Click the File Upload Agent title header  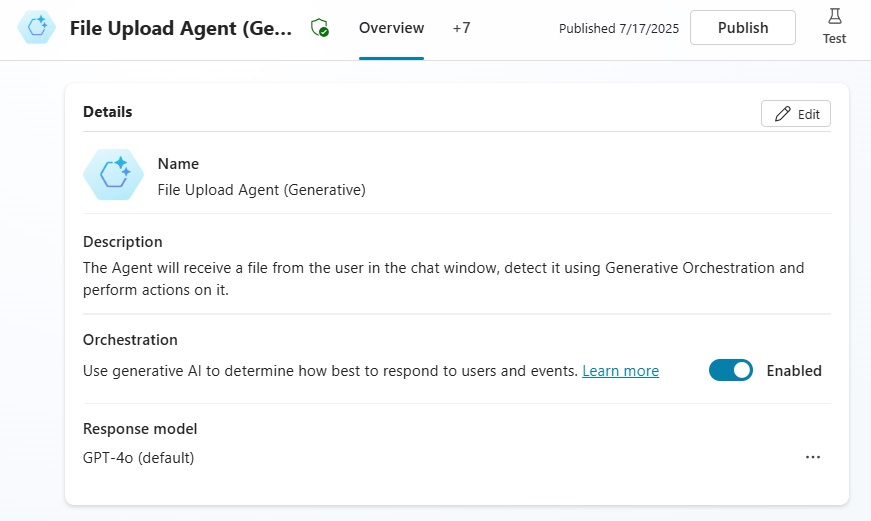coord(181,28)
